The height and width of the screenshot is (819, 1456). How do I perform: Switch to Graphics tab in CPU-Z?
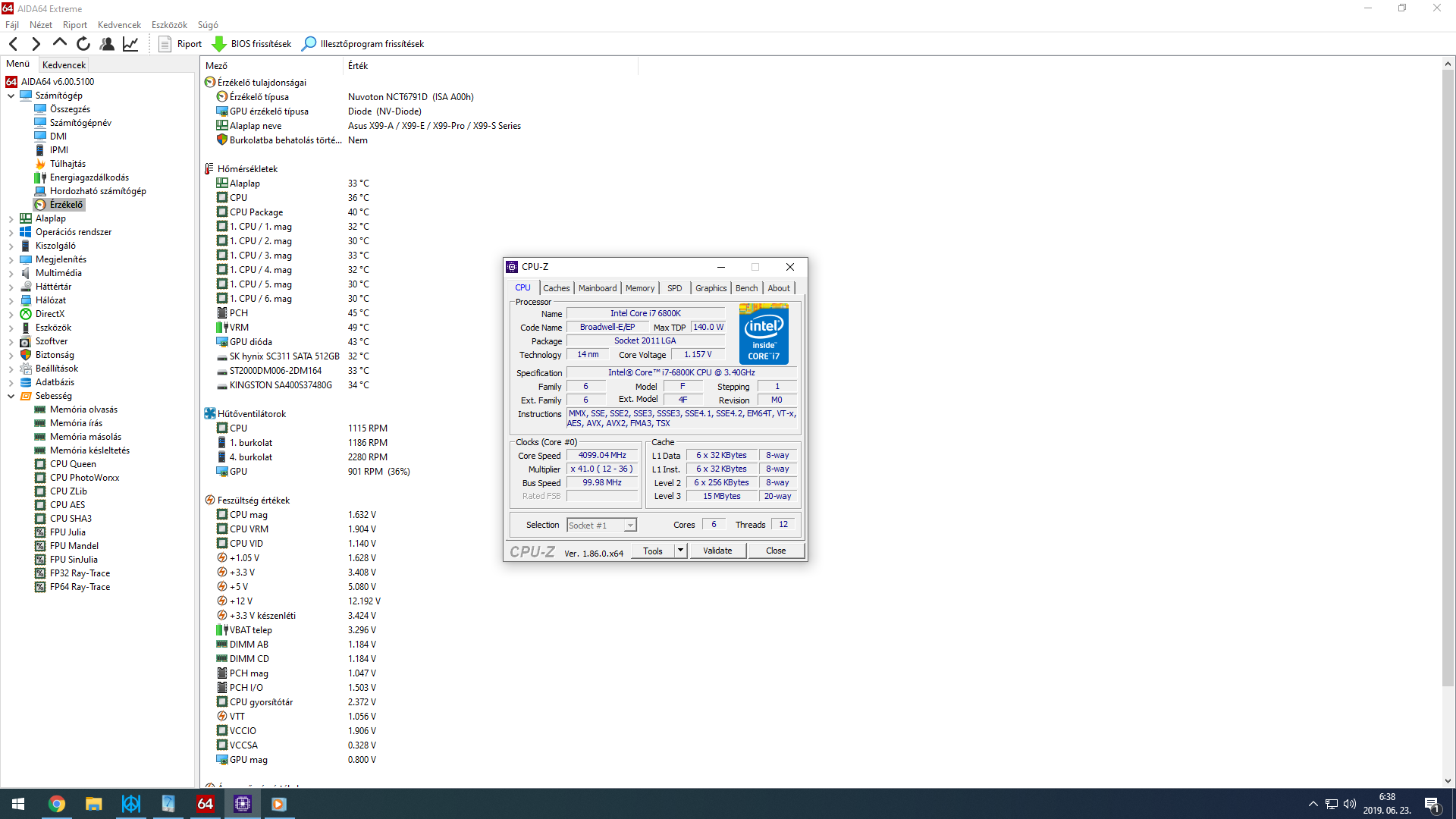click(x=711, y=288)
